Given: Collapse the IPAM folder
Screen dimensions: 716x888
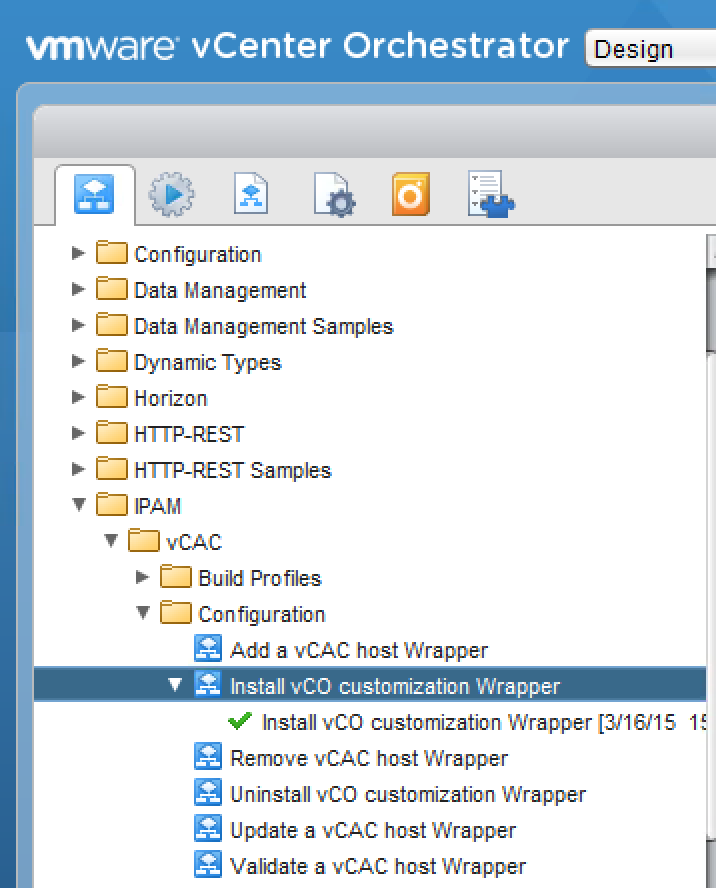Looking at the screenshot, I should pos(79,505).
